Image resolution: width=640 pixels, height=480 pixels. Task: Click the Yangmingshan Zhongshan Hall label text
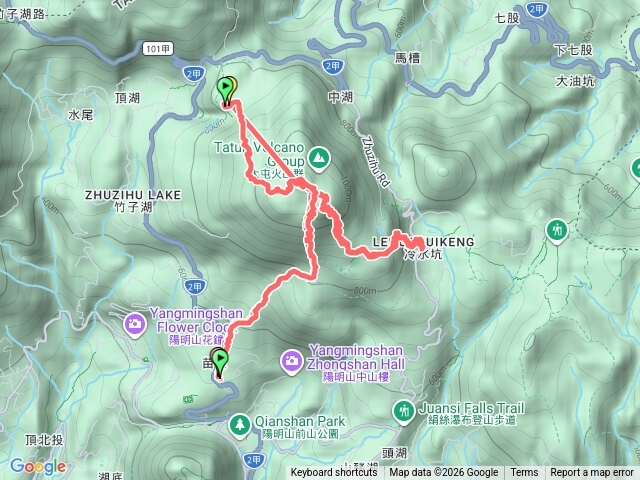point(356,363)
